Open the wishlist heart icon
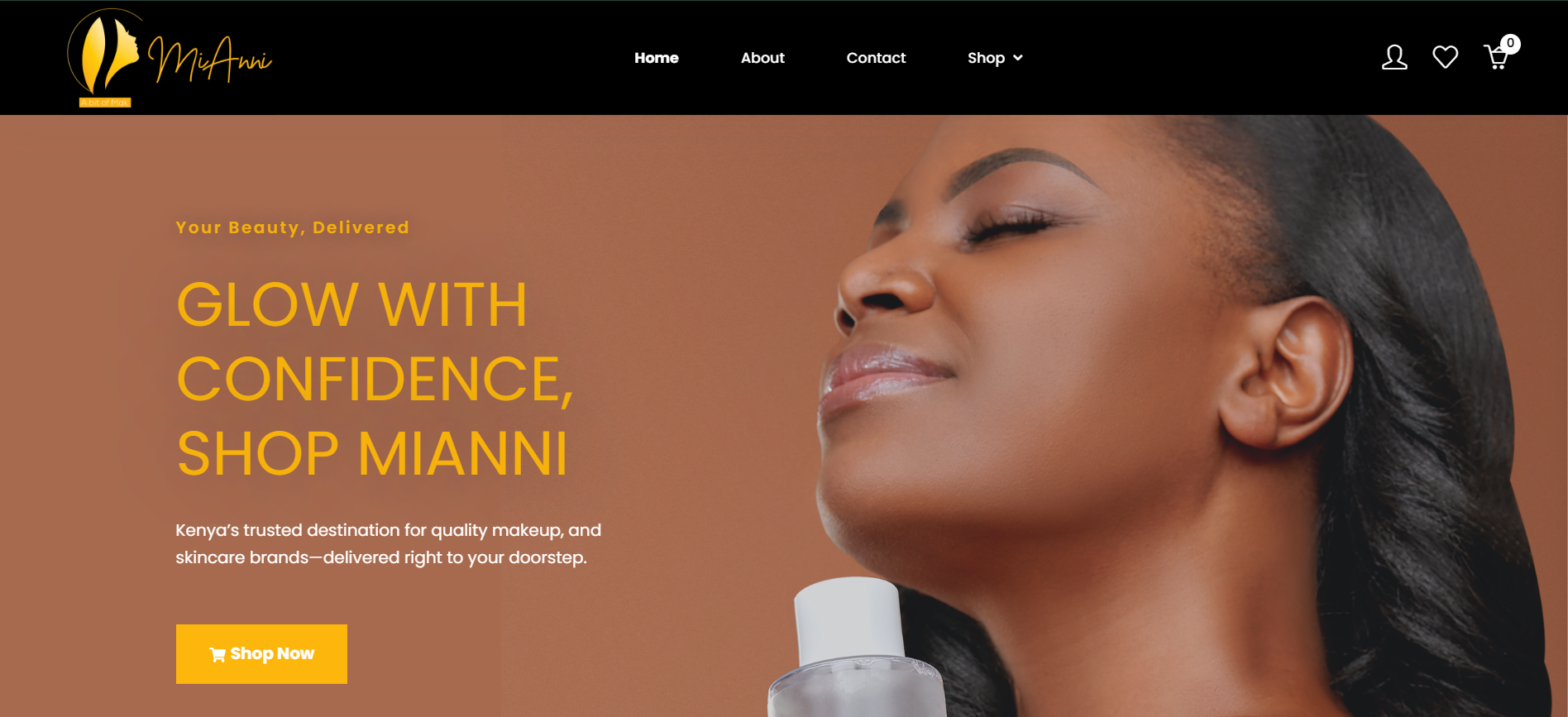1568x717 pixels. coord(1445,57)
